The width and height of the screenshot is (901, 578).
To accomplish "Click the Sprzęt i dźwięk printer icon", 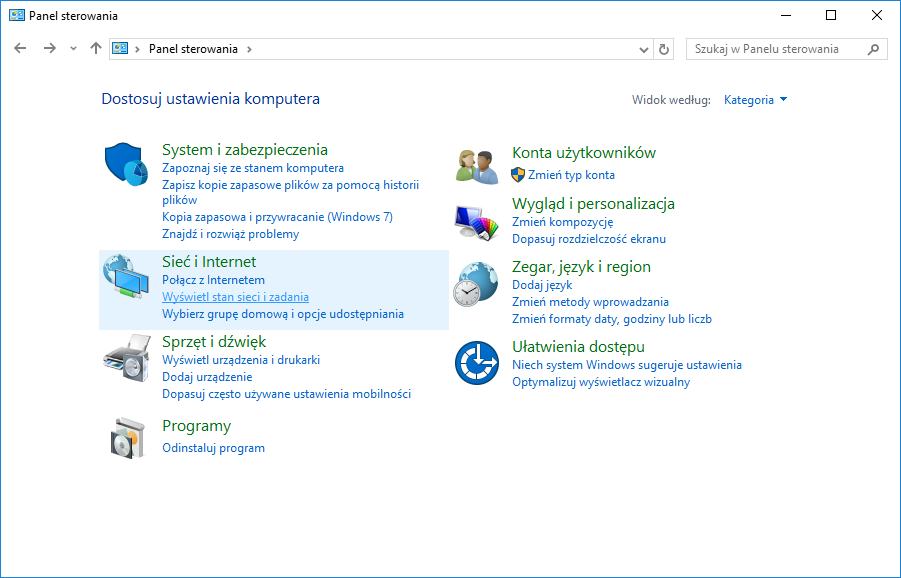I will point(125,357).
